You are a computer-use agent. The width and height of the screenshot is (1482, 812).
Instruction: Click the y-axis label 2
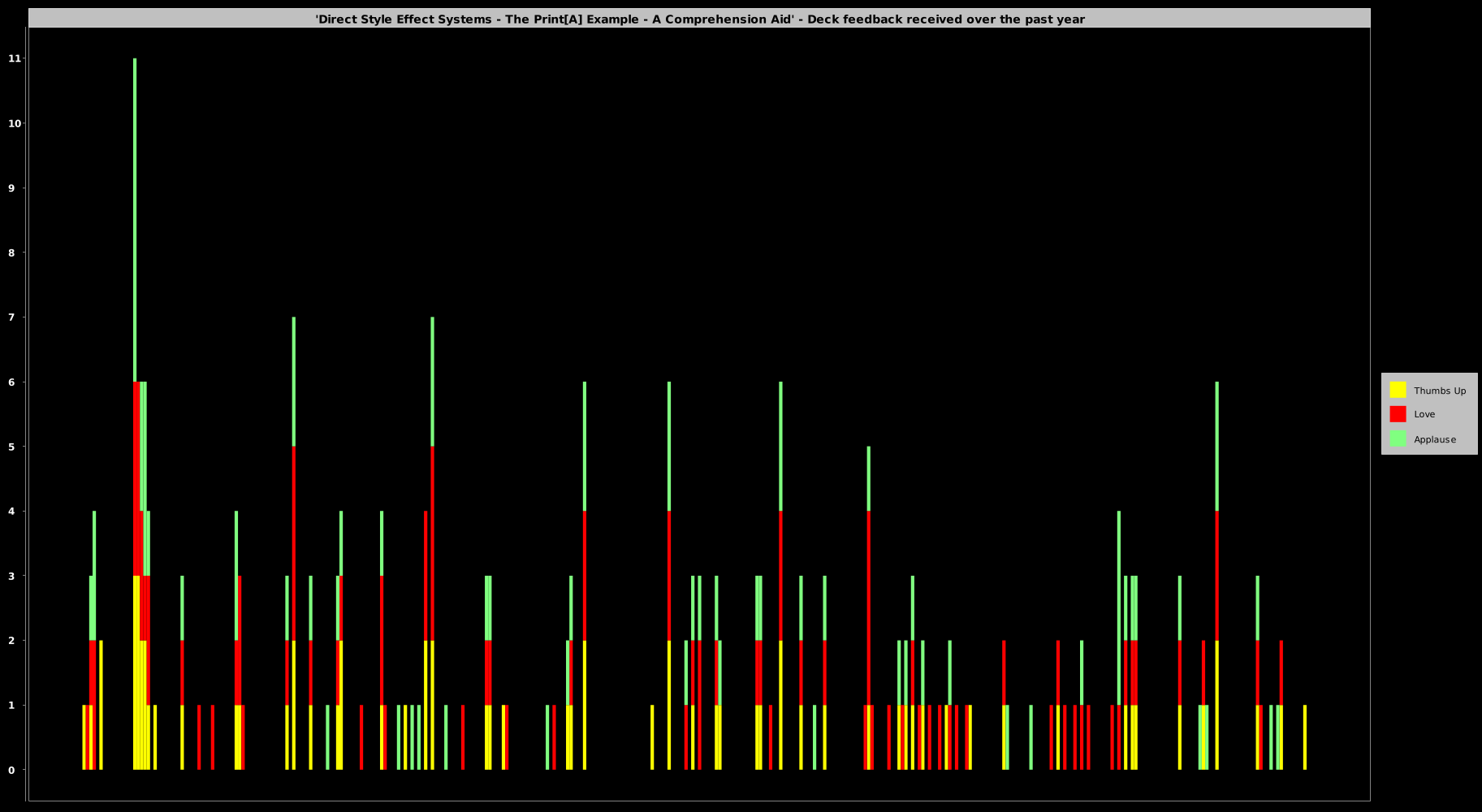pos(11,641)
